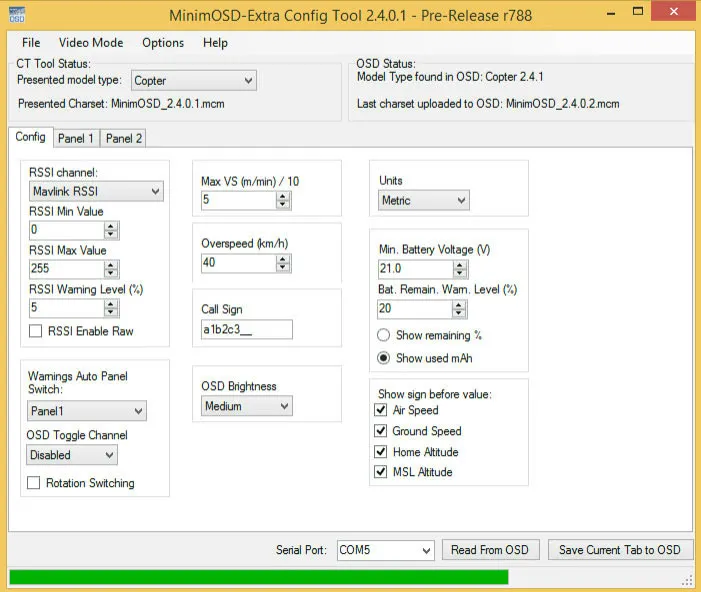Viewport: 701px width, 592px height.
Task: Increase Min. Battery Voltage with up arrow
Action: tap(459, 264)
